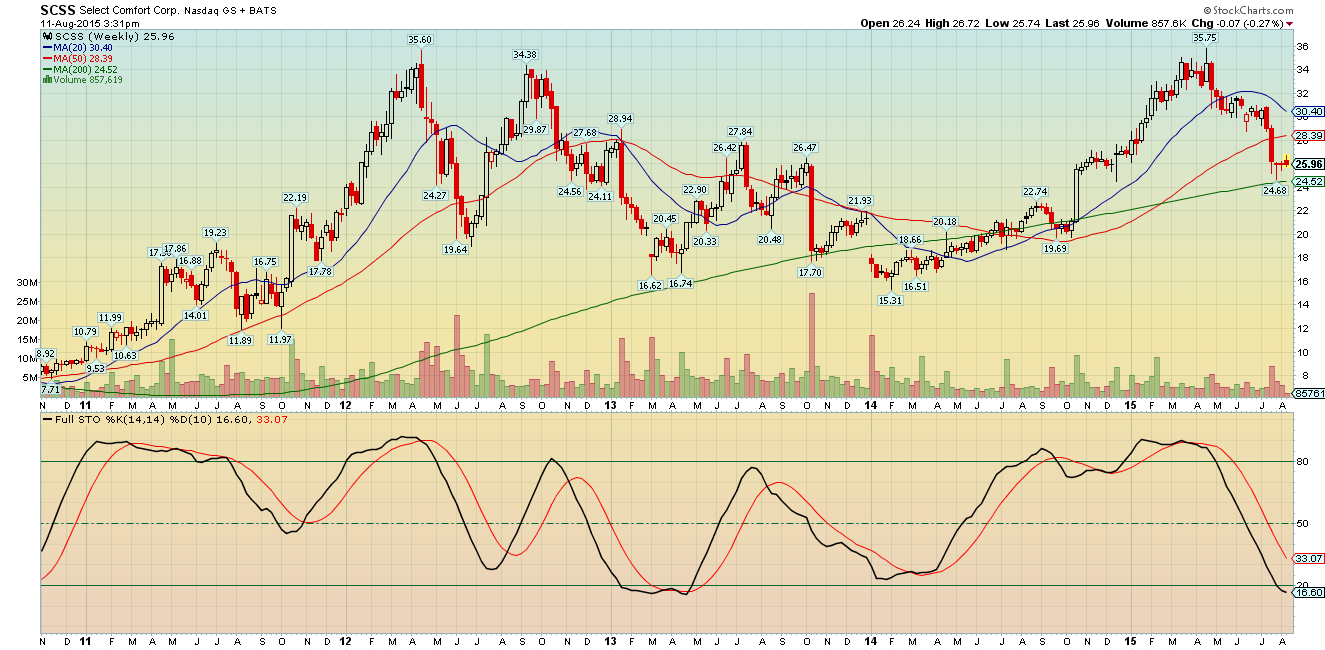Click the 27.68 price label
This screenshot has width=1325, height=650.
click(x=584, y=133)
